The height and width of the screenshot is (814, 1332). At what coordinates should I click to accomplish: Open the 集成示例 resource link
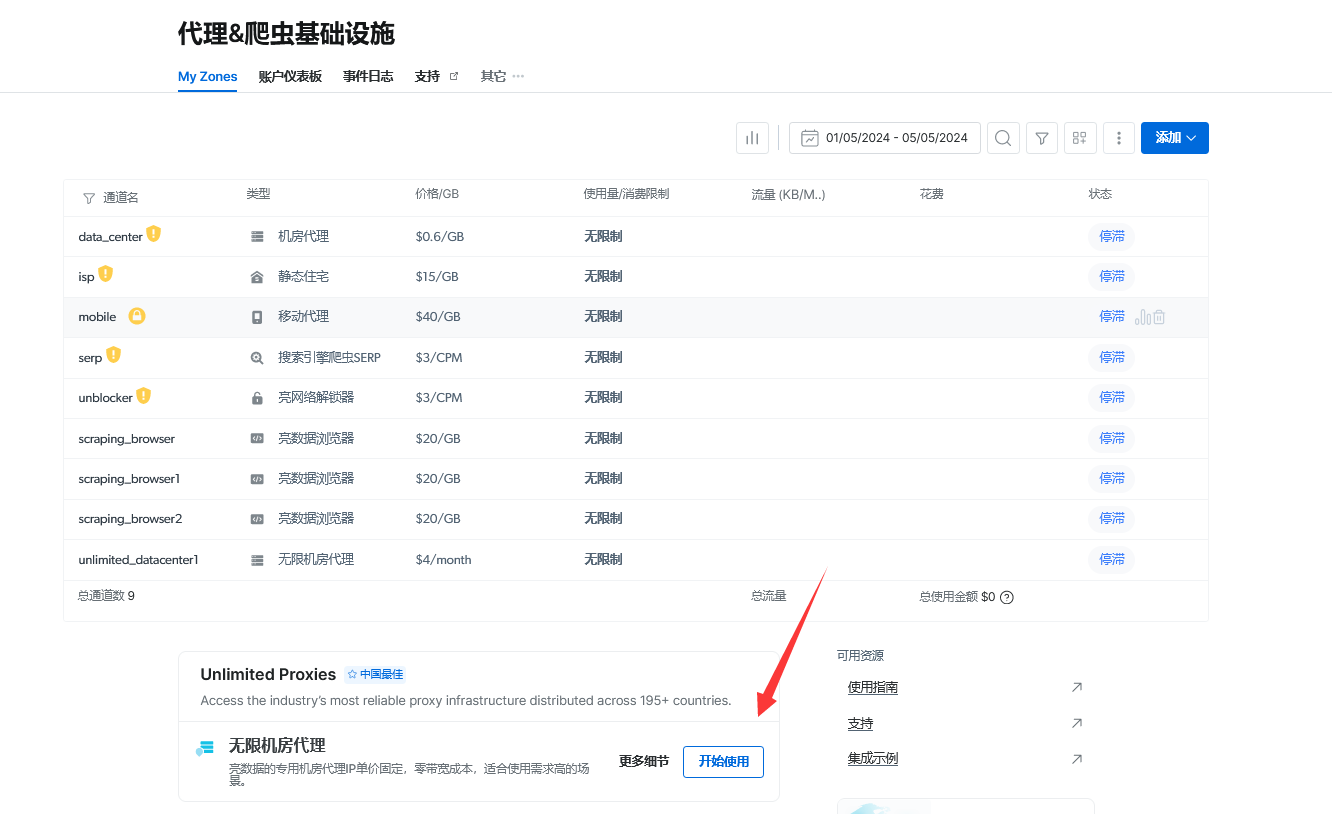coord(873,759)
